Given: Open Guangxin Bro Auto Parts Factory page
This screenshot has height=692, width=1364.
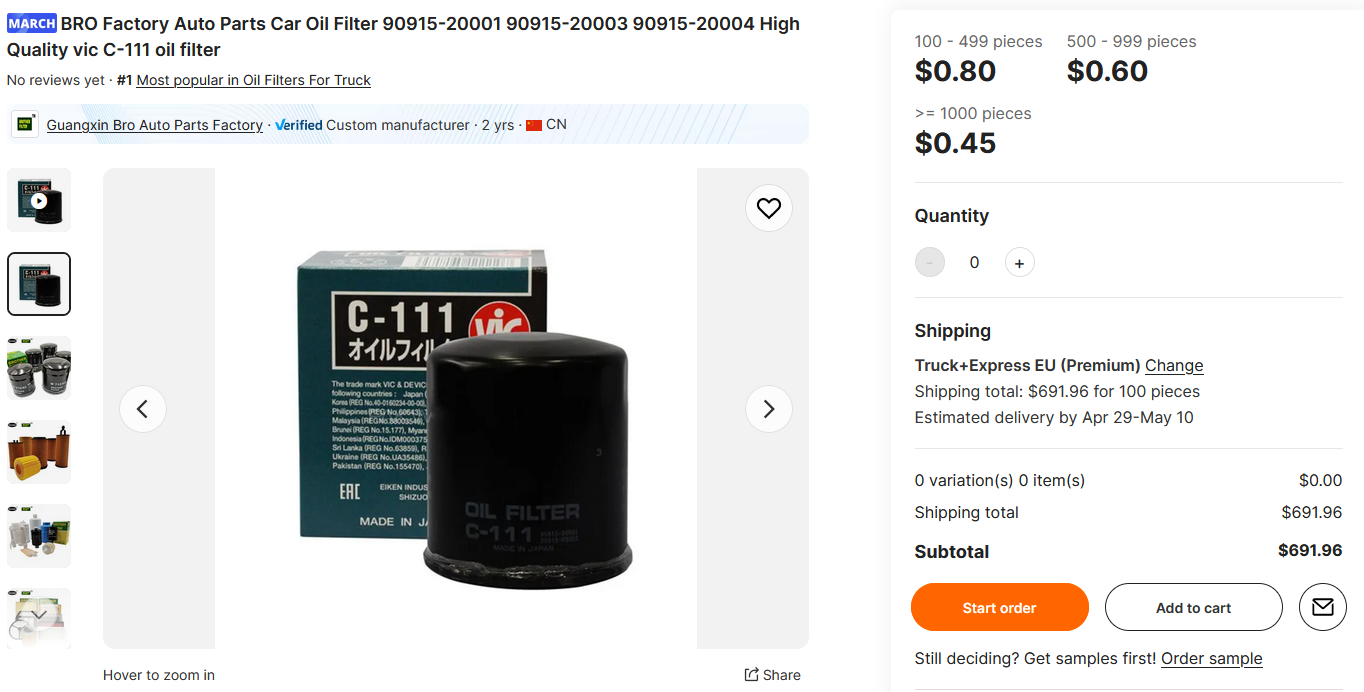Looking at the screenshot, I should [155, 125].
